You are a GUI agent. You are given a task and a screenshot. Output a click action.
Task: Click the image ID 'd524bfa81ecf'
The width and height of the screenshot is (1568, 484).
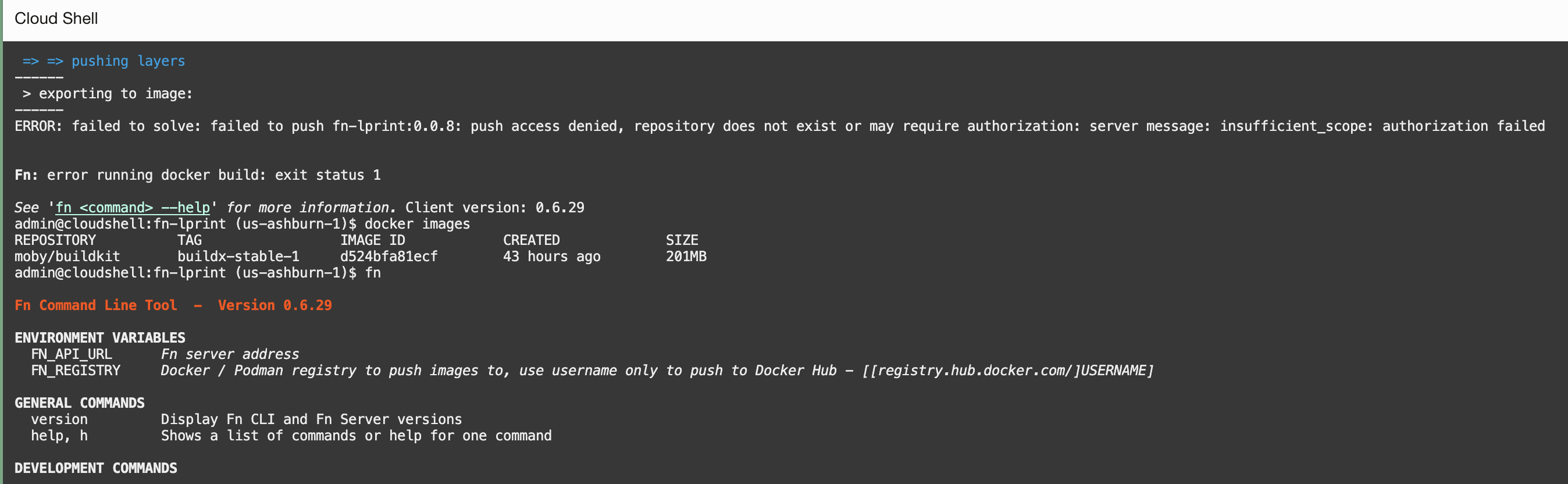[x=389, y=257]
